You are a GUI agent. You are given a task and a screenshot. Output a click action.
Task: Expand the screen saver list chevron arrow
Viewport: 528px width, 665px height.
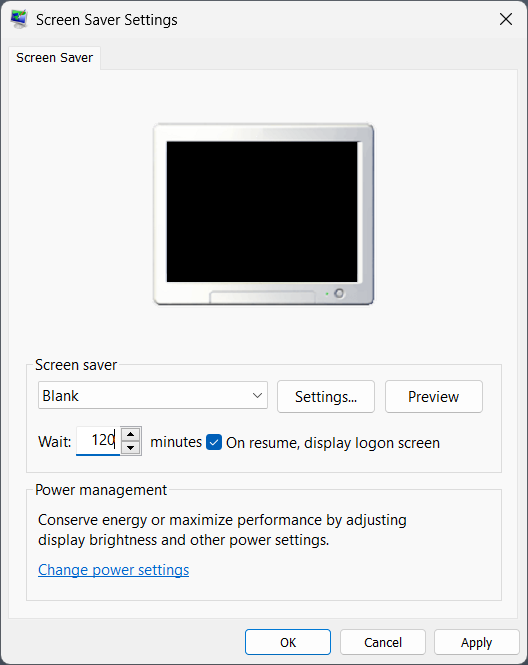pyautogui.click(x=257, y=395)
